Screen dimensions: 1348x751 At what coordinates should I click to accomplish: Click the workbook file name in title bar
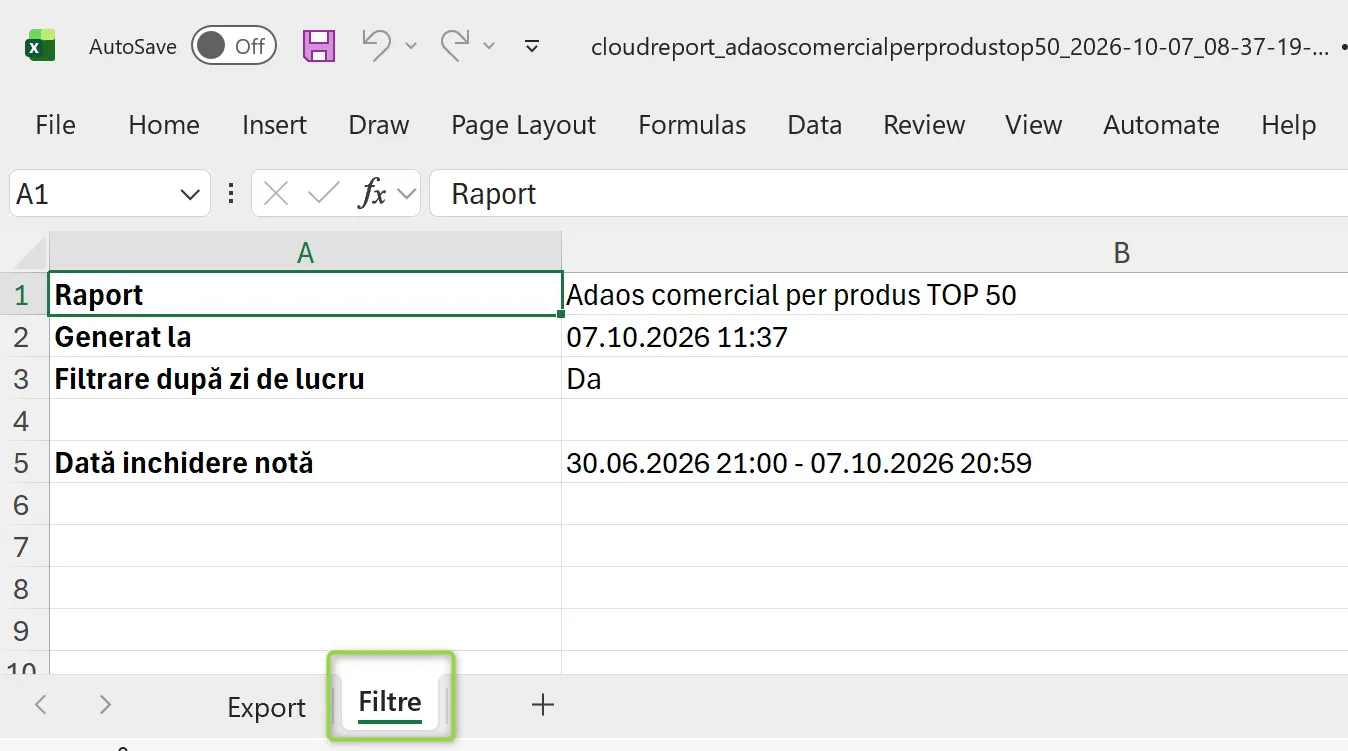pos(960,46)
